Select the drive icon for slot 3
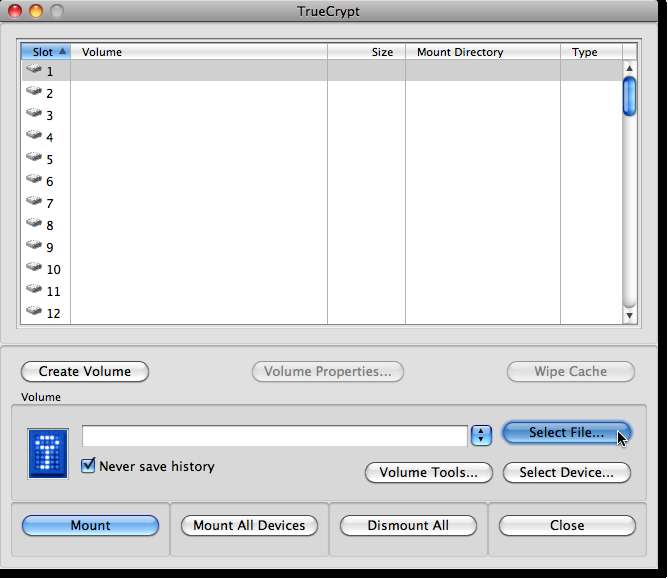Image resolution: width=668 pixels, height=579 pixels. tap(34, 113)
